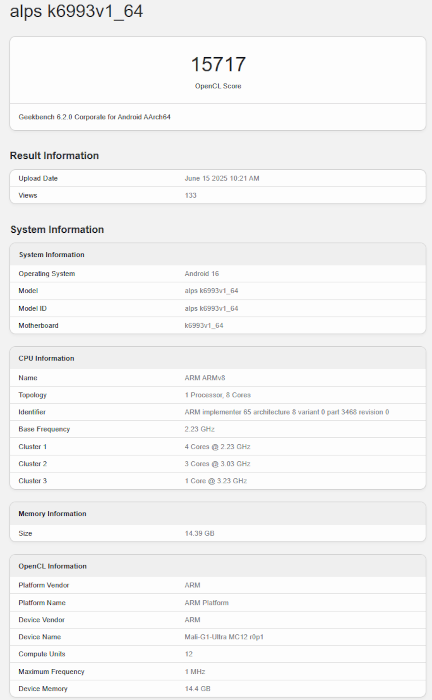Click the Compute Units value 12
Viewport: 432px width, 700px height.
(189, 654)
